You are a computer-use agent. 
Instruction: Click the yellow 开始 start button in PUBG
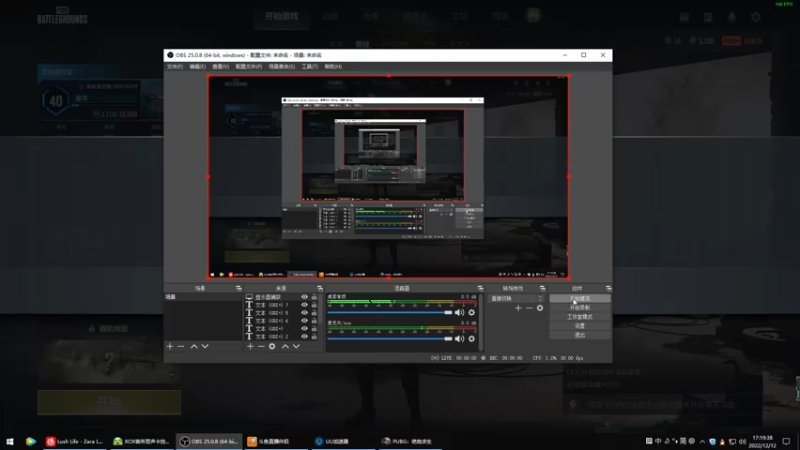click(x=109, y=402)
